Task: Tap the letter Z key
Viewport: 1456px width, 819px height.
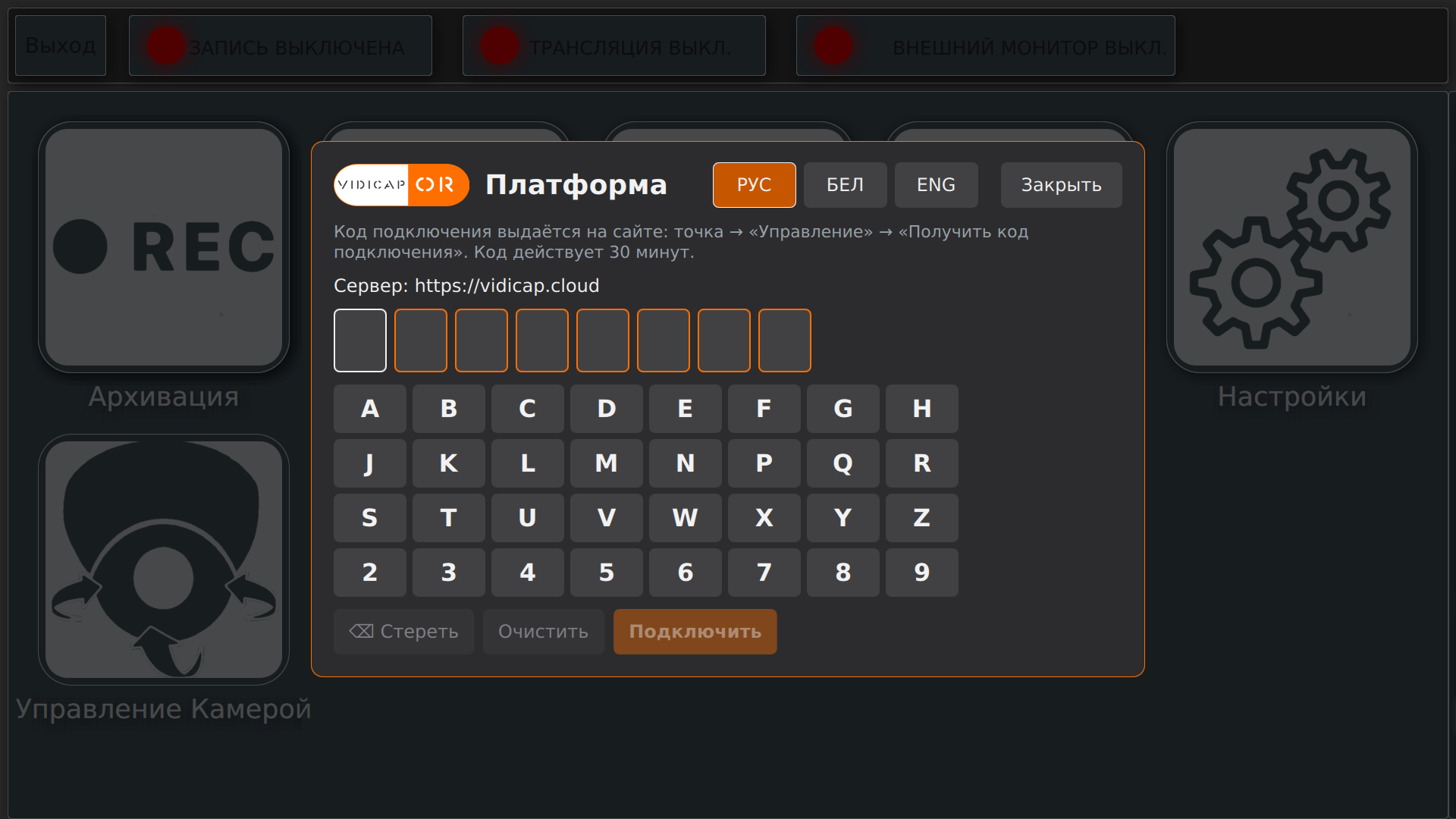Action: 922,518
